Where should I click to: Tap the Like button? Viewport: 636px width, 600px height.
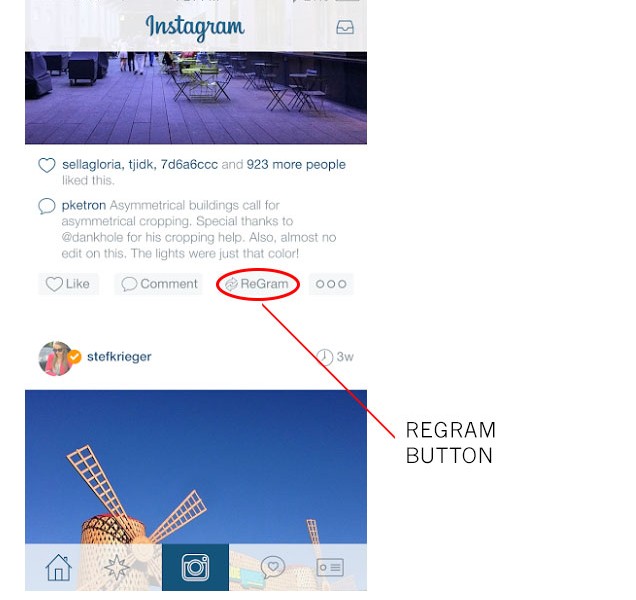pyautogui.click(x=68, y=284)
